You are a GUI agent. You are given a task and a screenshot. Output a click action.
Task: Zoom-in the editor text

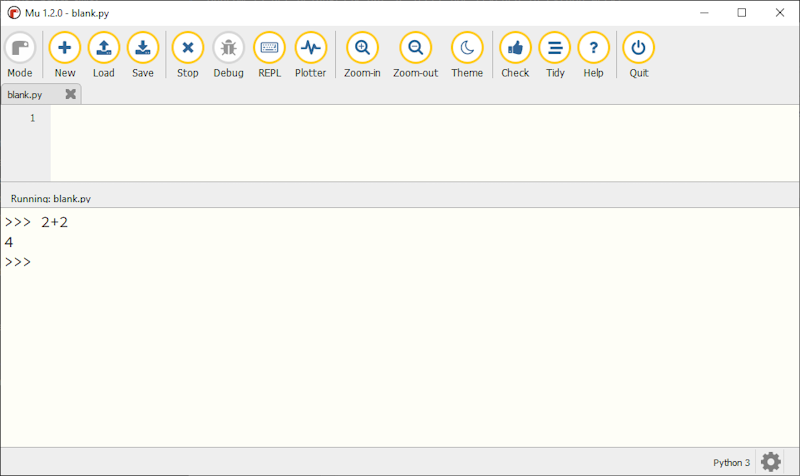[362, 55]
